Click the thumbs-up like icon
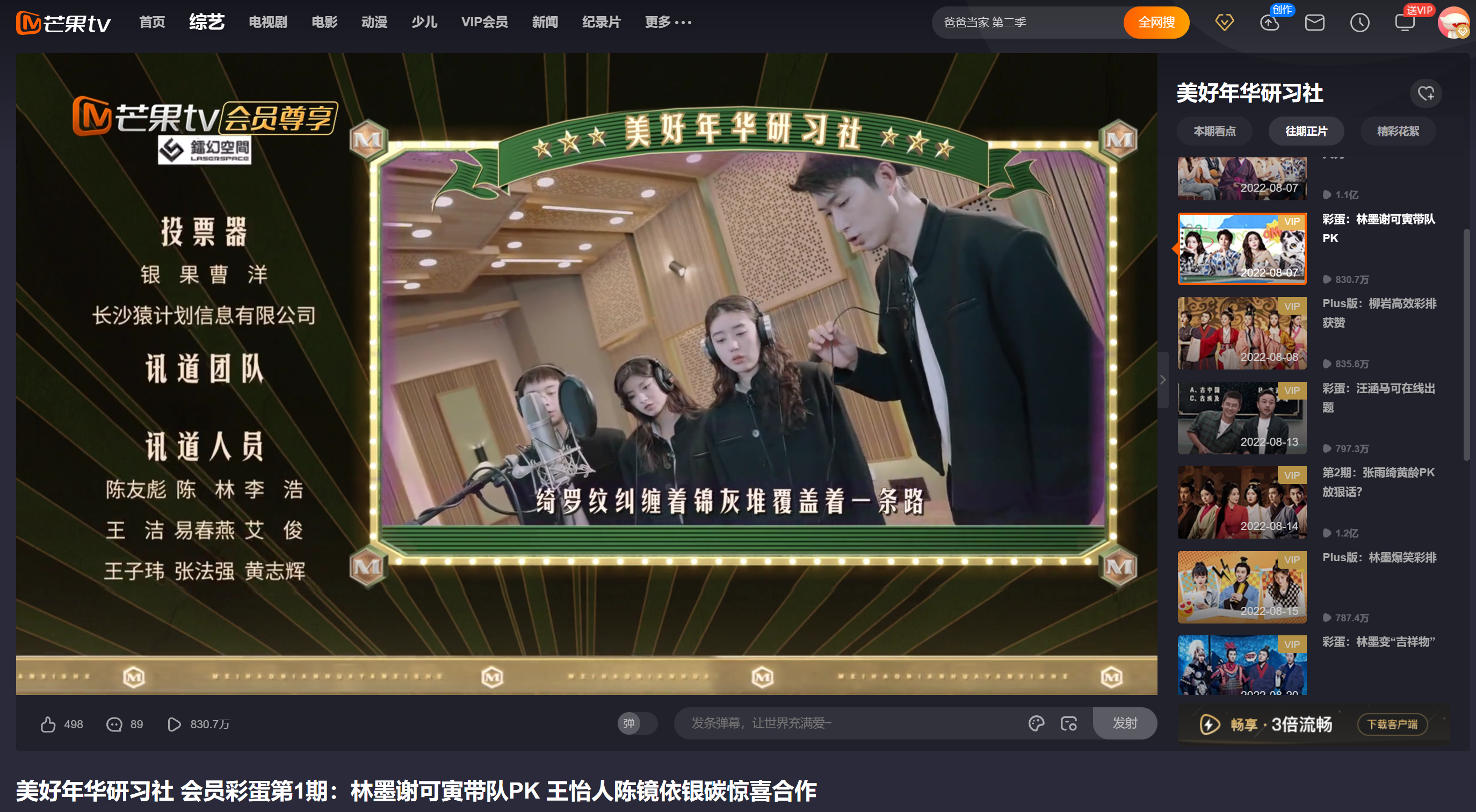 tap(48, 724)
